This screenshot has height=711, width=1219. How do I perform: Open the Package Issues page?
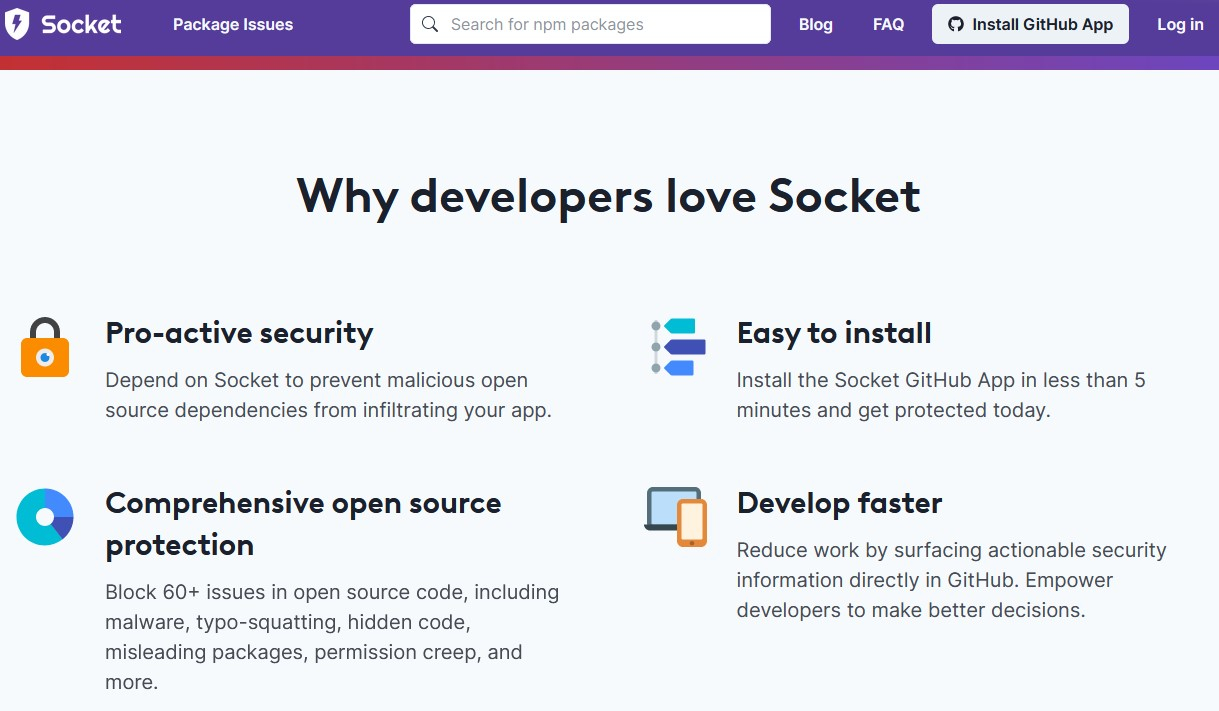pyautogui.click(x=233, y=25)
